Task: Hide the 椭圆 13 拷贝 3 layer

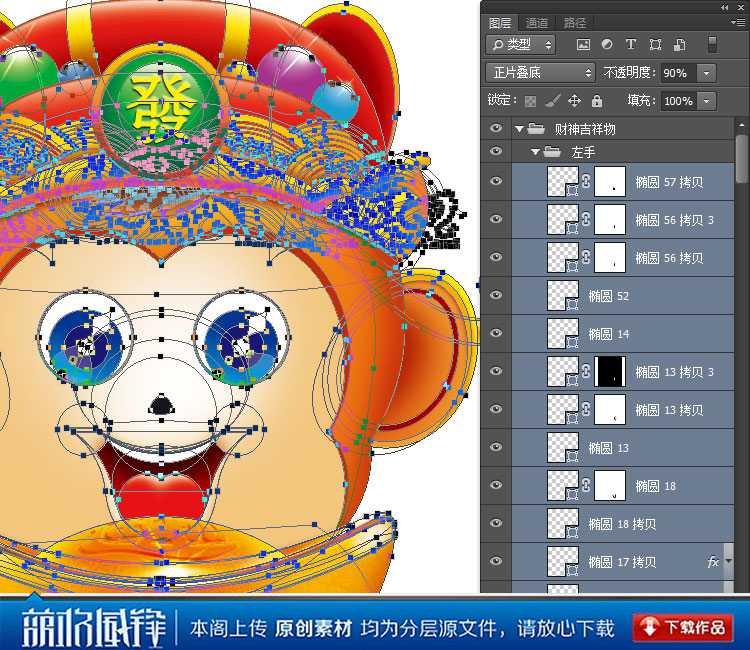Action: 496,371
